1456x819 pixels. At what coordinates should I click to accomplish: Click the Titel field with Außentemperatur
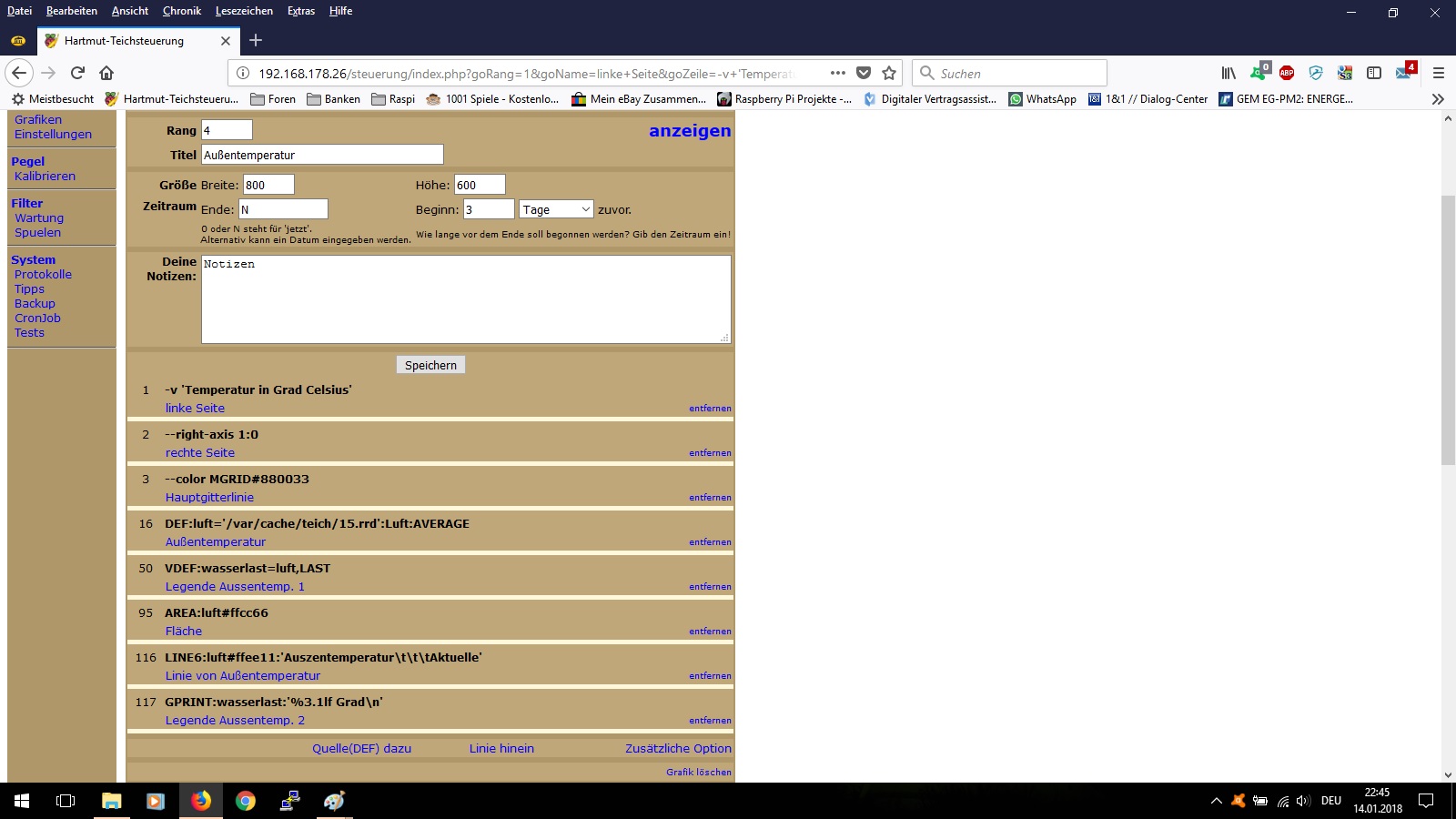[x=322, y=155]
